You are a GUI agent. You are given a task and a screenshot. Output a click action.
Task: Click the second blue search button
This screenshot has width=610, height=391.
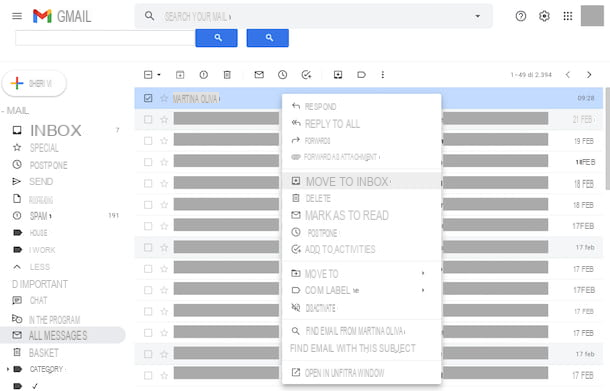point(268,38)
